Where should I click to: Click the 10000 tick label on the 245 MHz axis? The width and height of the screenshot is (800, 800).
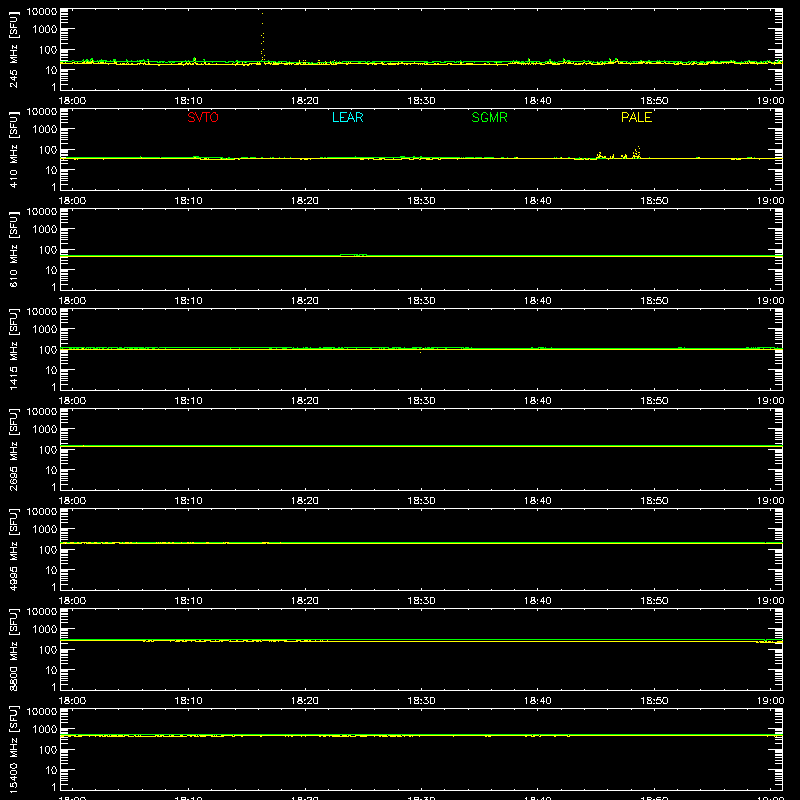click(42, 12)
